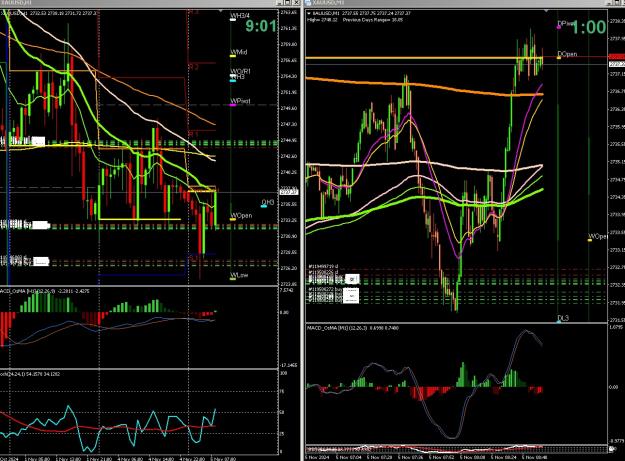This screenshot has width=625, height=461.
Task: Click the WH3/4 level label
Action: coord(240,16)
